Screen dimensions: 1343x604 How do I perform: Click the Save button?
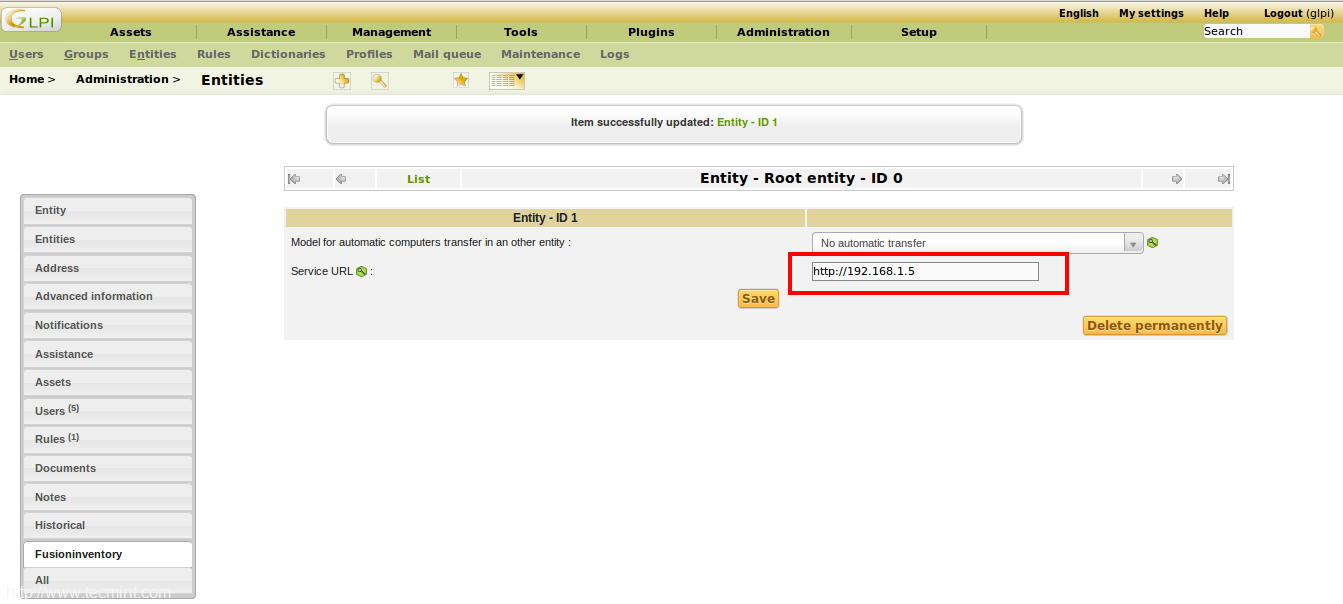[758, 298]
